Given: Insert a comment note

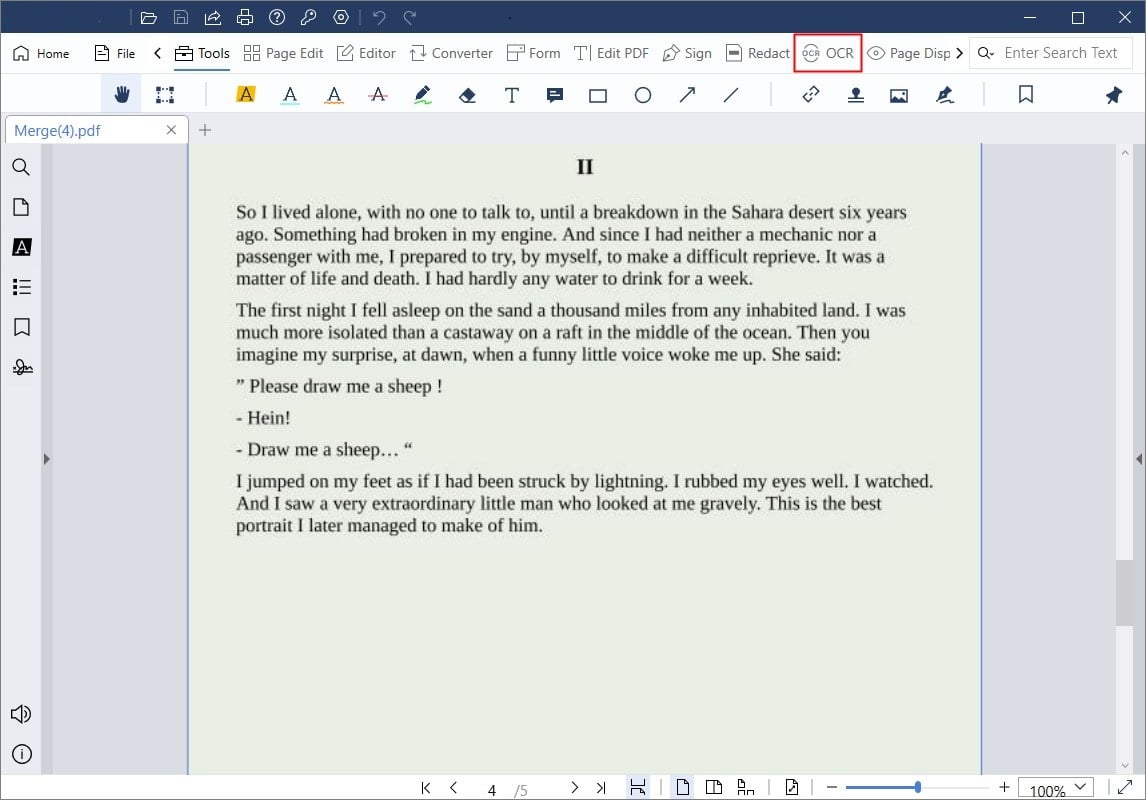Looking at the screenshot, I should tap(555, 95).
